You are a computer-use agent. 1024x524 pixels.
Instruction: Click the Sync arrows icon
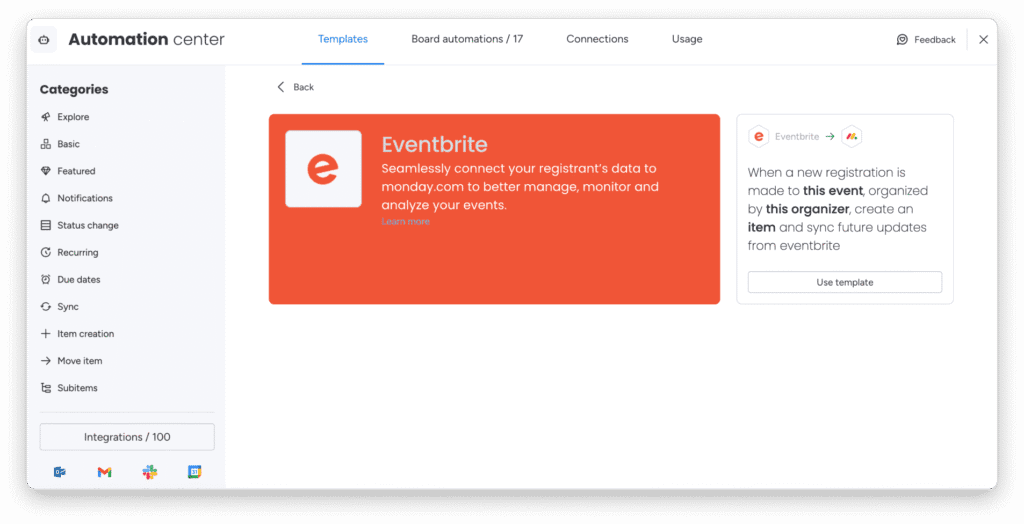46,306
